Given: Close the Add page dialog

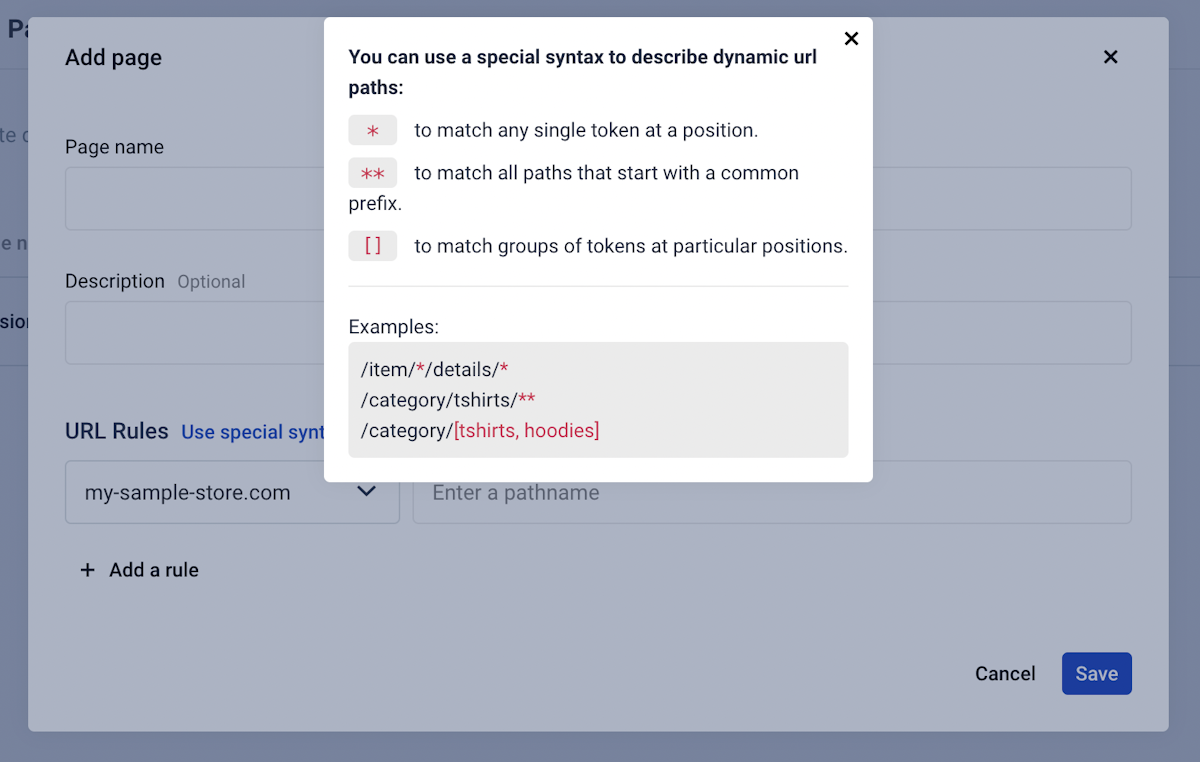Looking at the screenshot, I should click(x=1110, y=57).
